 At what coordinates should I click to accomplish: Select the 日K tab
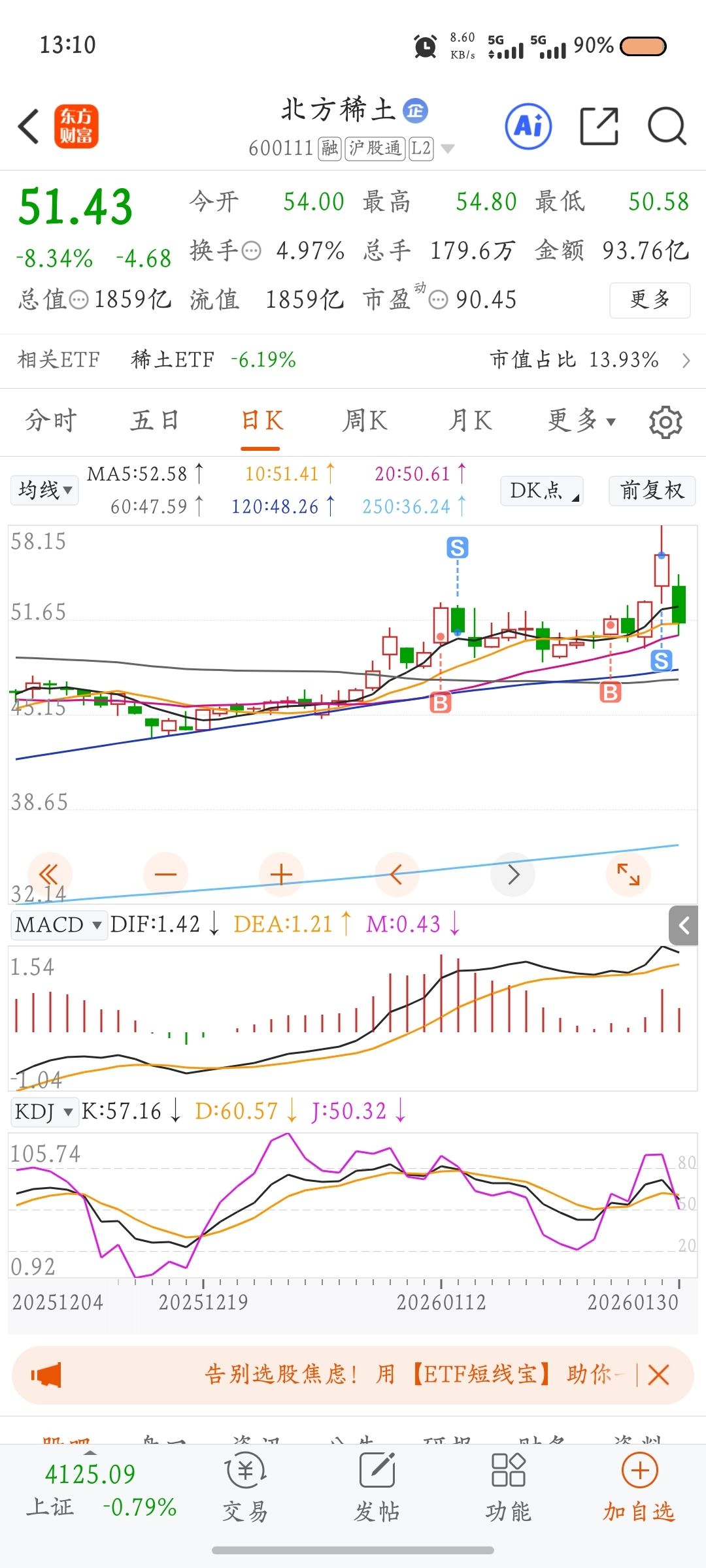point(261,421)
